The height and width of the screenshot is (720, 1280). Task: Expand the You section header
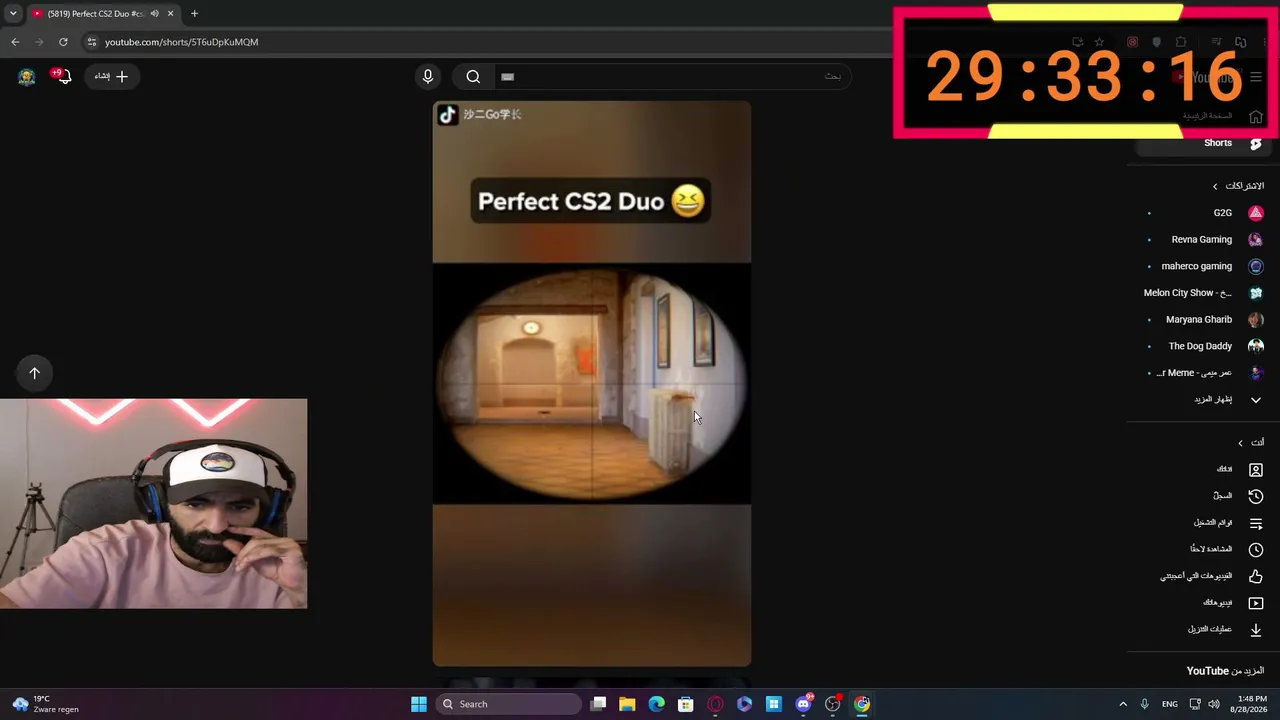tap(1251, 443)
